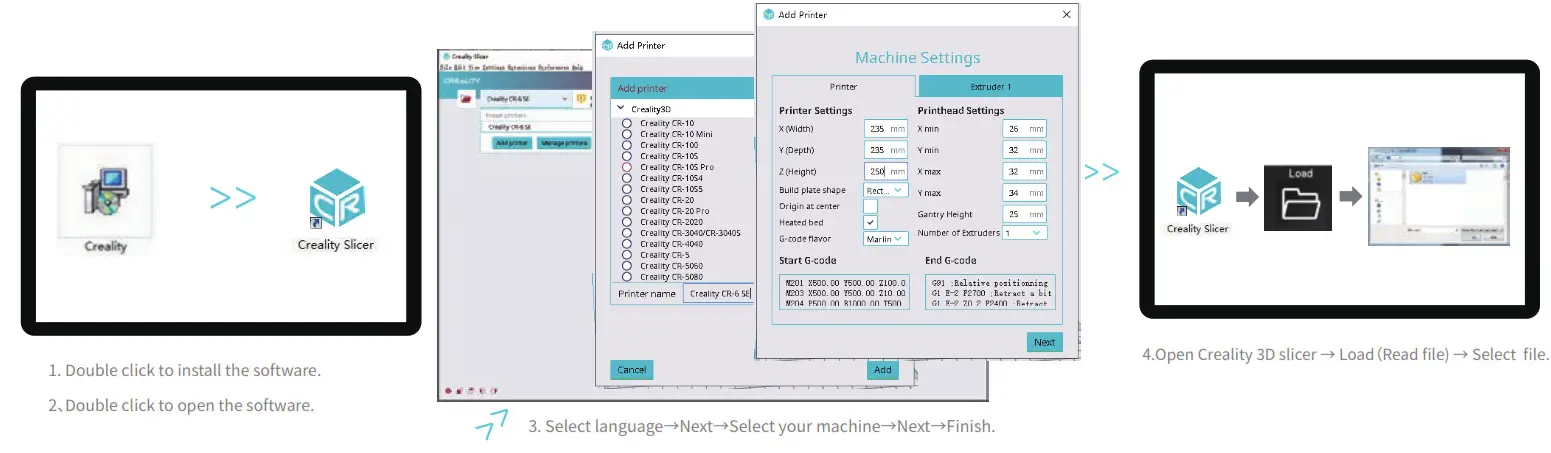Click inside the Start G-code text box
The image size is (1551, 453).
pyautogui.click(x=844, y=290)
